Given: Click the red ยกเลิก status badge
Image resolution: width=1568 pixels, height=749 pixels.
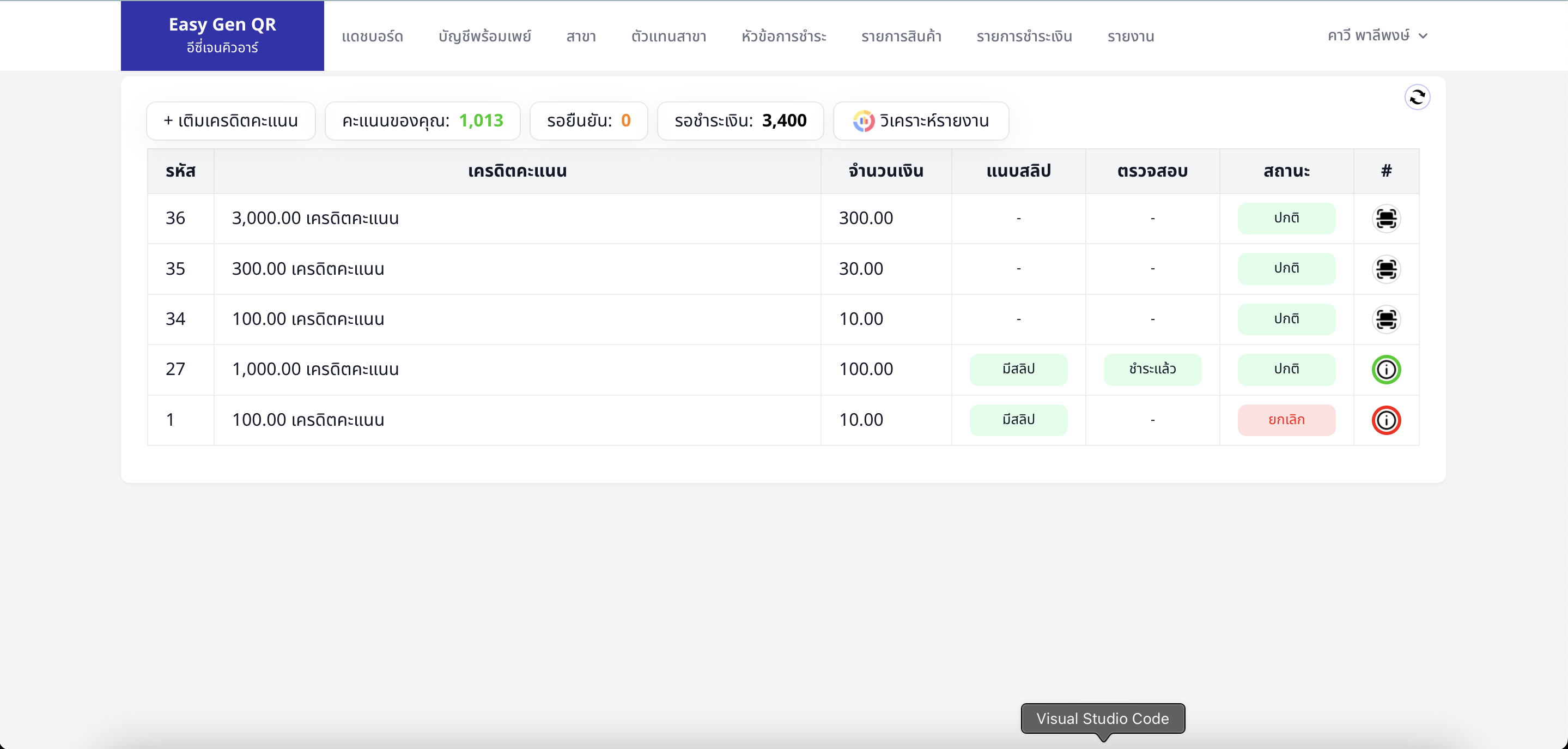Looking at the screenshot, I should 1286,420.
